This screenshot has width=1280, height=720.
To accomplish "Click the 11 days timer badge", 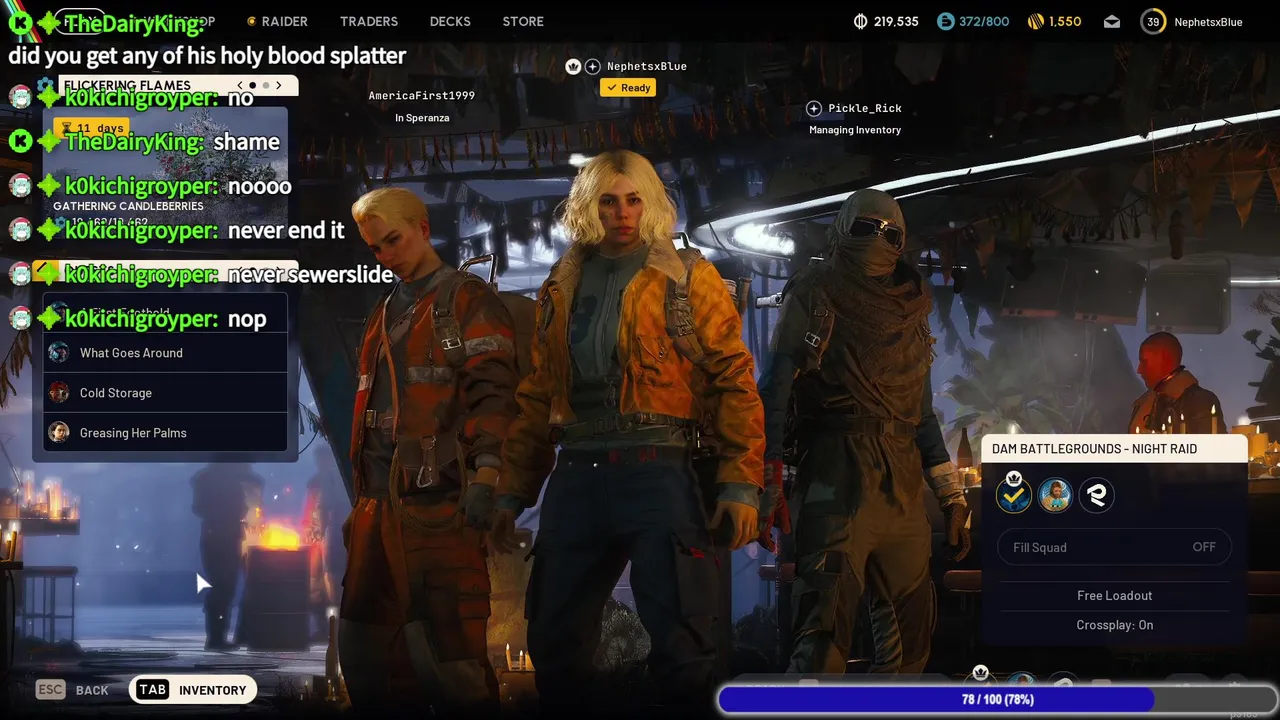I will click(x=91, y=128).
